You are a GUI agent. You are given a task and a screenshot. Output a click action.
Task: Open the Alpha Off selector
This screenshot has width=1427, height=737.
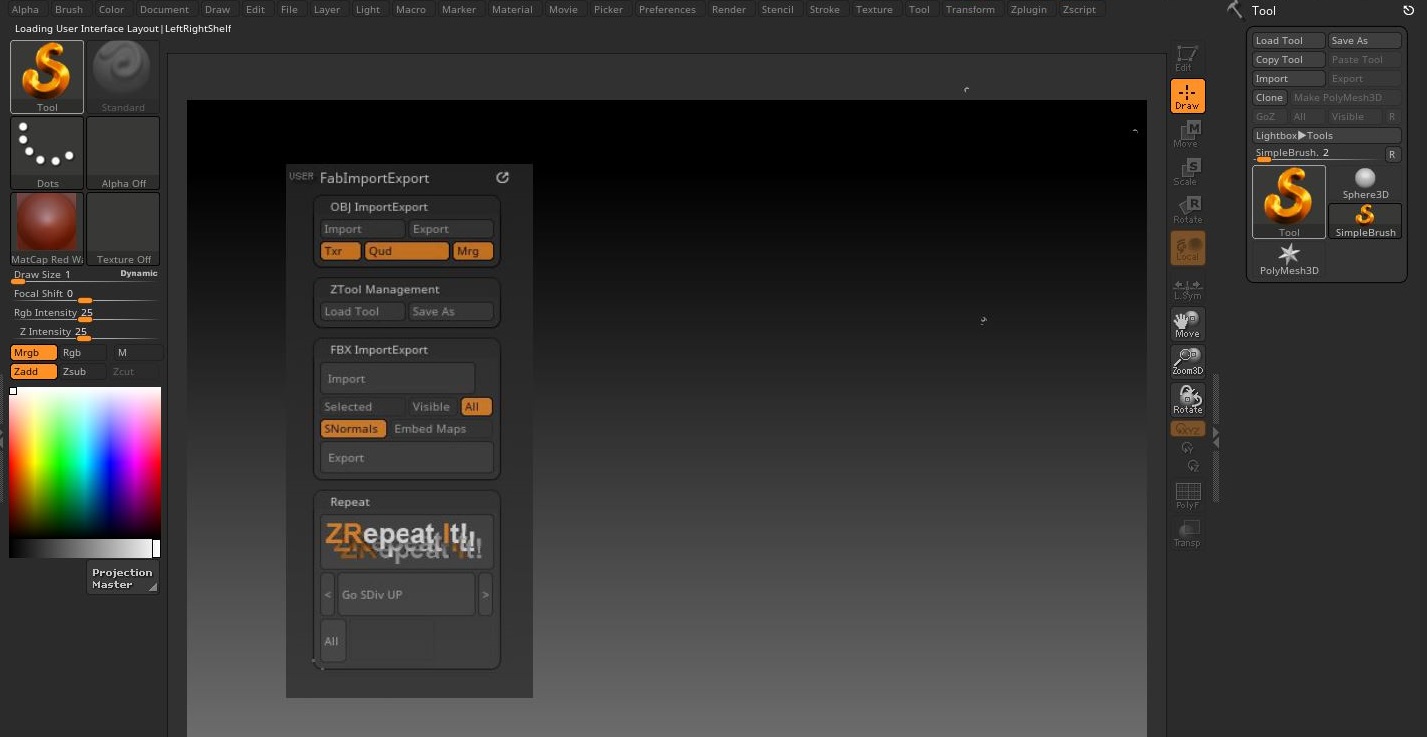pyautogui.click(x=123, y=153)
